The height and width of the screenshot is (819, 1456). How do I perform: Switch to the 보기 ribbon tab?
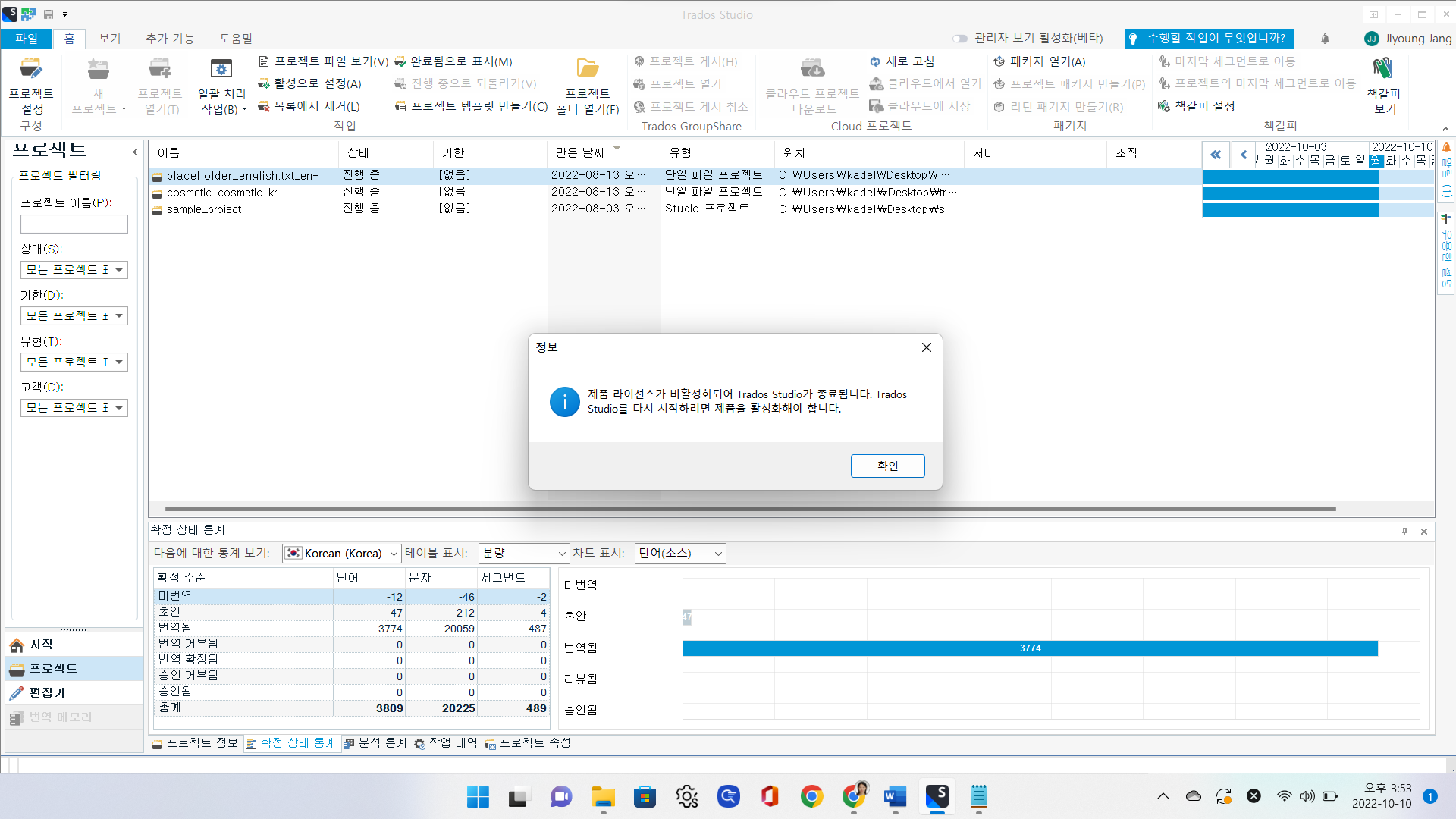110,39
